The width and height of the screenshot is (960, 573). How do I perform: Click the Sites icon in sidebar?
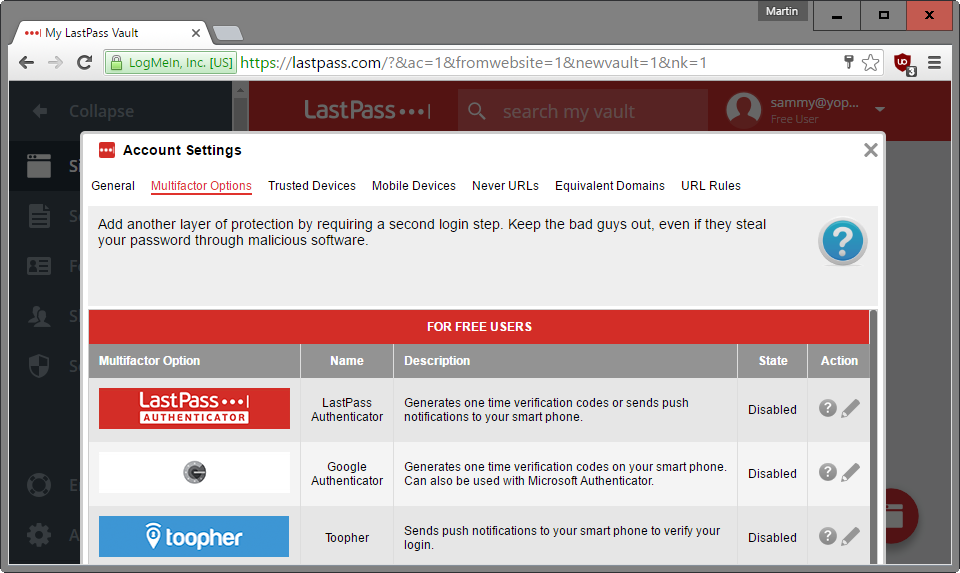[x=39, y=165]
